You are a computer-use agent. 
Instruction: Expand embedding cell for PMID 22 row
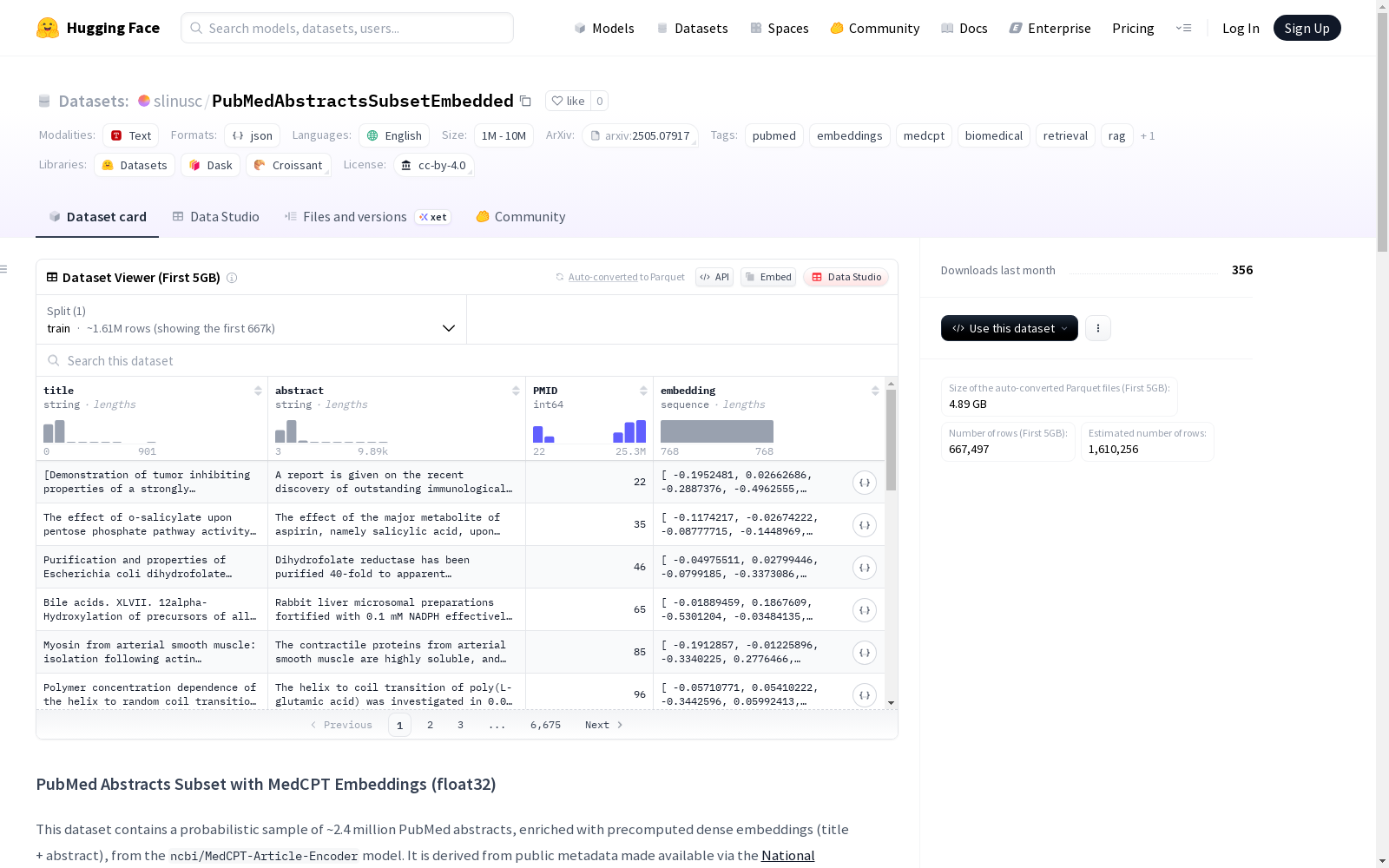(x=865, y=483)
